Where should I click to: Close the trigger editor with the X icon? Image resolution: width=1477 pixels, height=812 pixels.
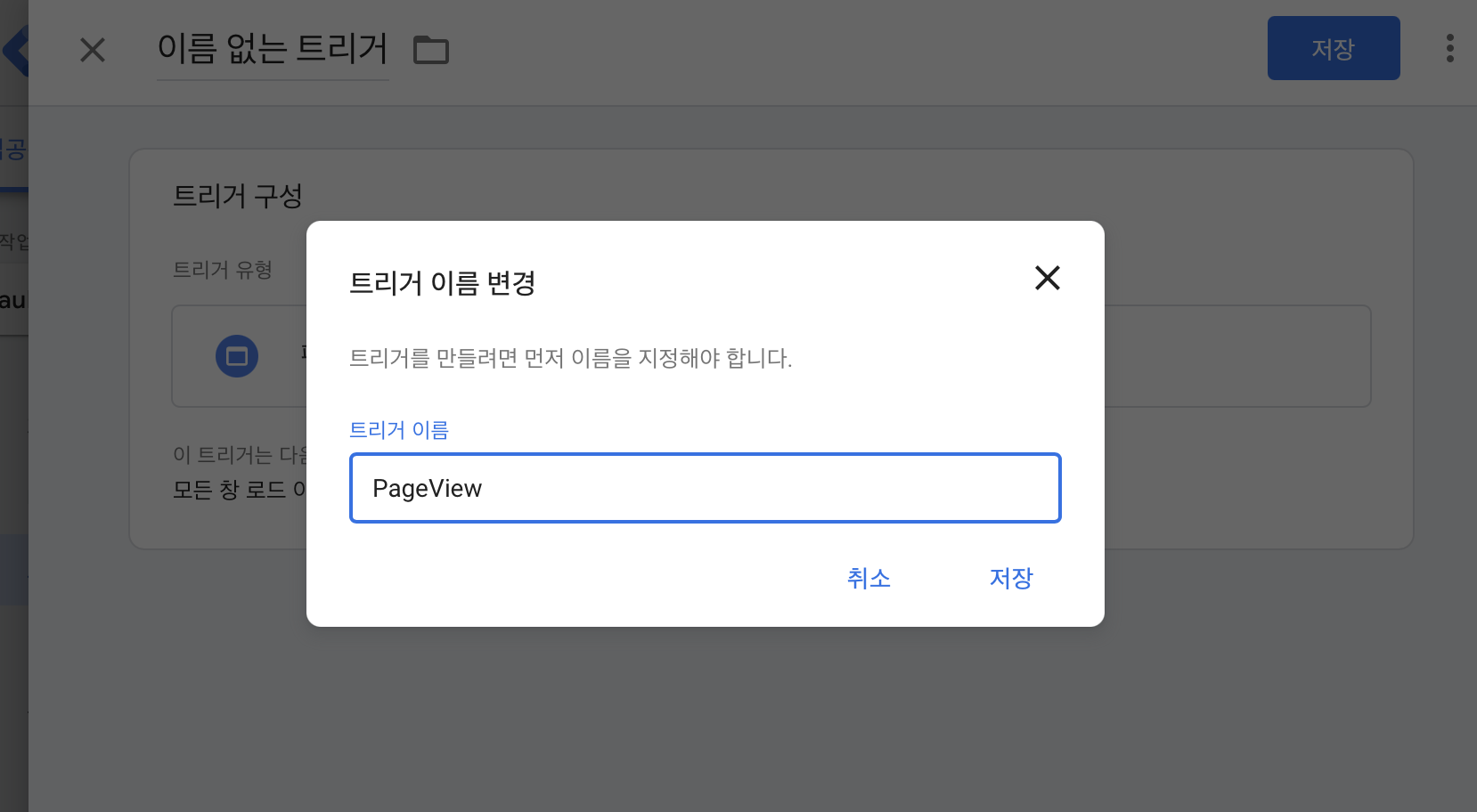click(93, 51)
